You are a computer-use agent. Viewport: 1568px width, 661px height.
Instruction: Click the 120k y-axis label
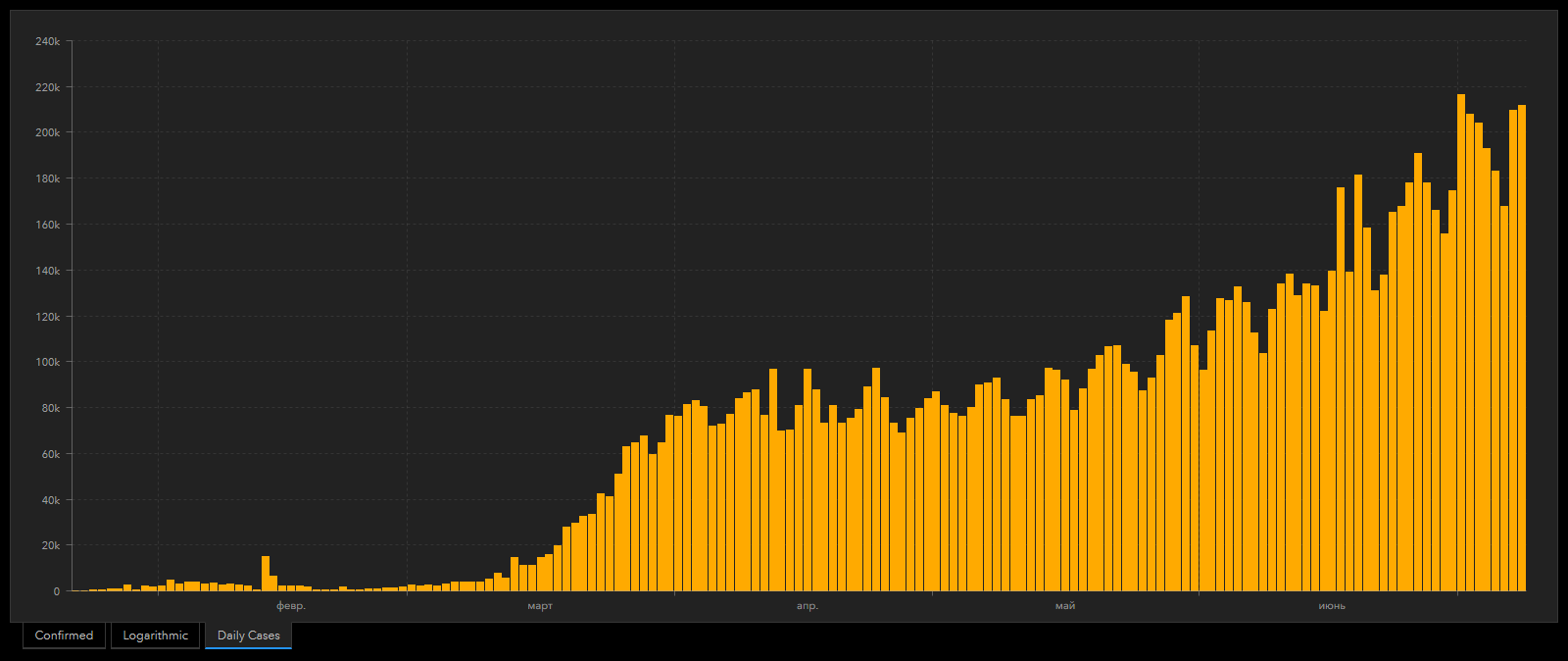click(x=47, y=317)
